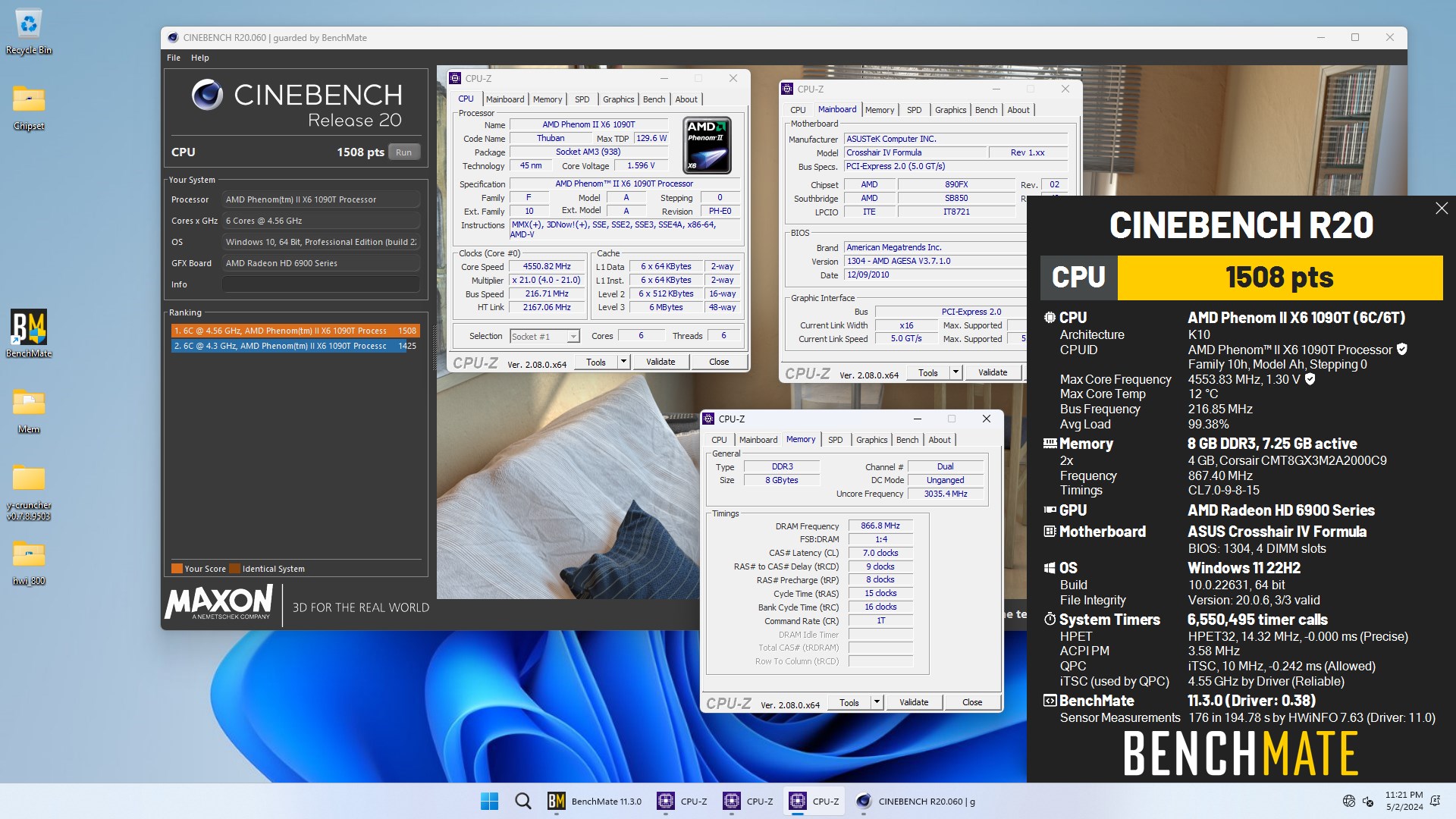This screenshot has height=819, width=1456.
Task: Open the notification bell in the system tray
Action: tap(1435, 801)
